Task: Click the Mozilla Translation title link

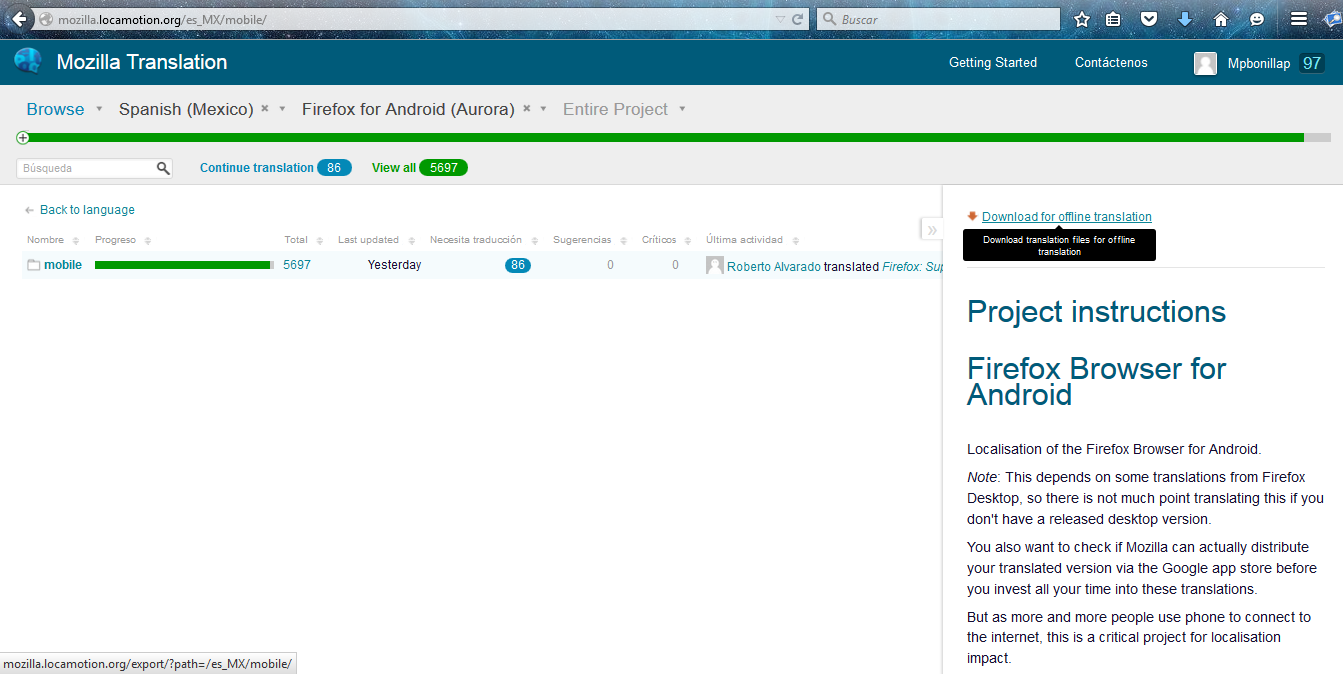Action: [142, 62]
